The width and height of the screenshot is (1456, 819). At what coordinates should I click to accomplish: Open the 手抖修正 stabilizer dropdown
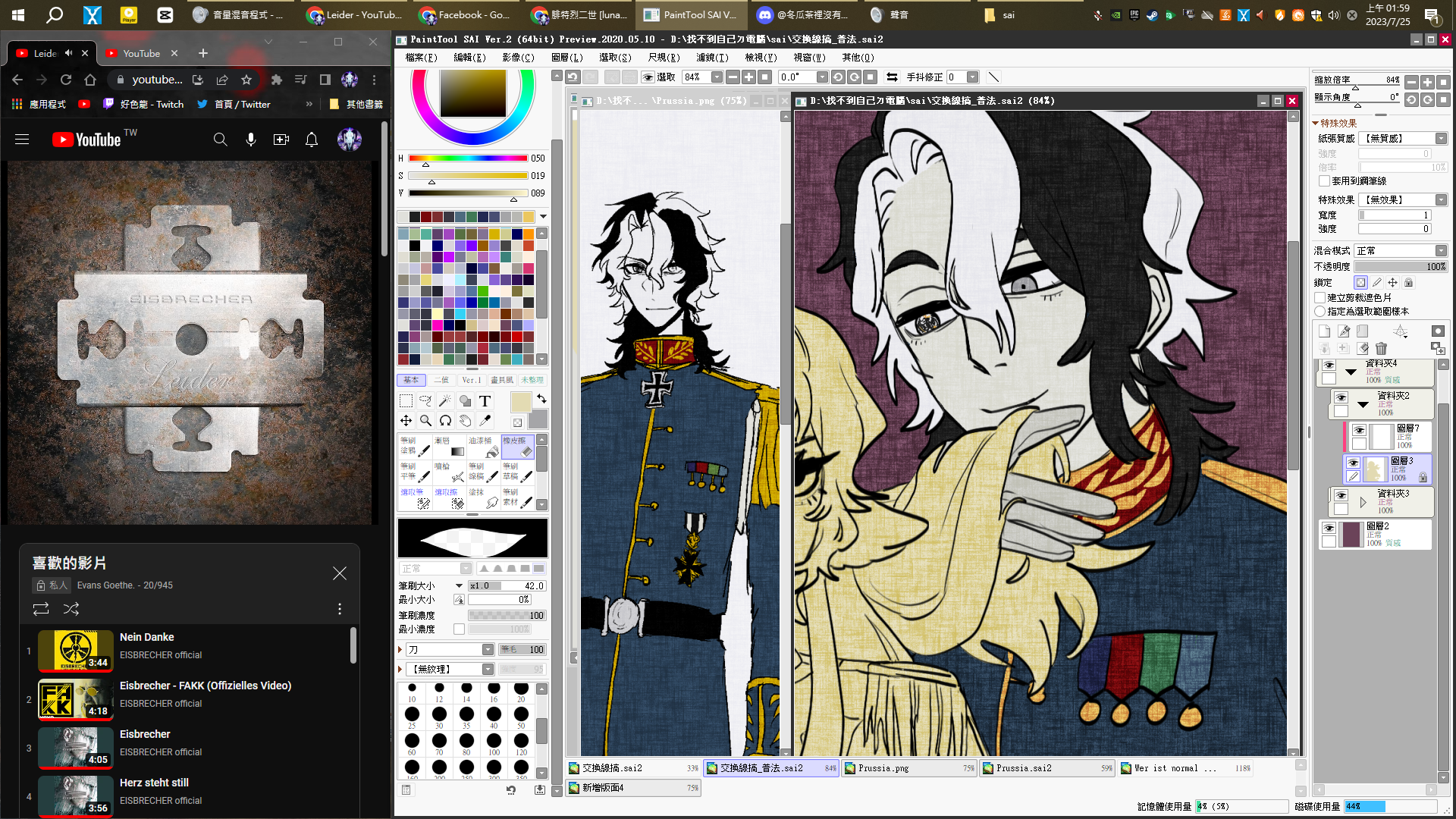tap(973, 77)
